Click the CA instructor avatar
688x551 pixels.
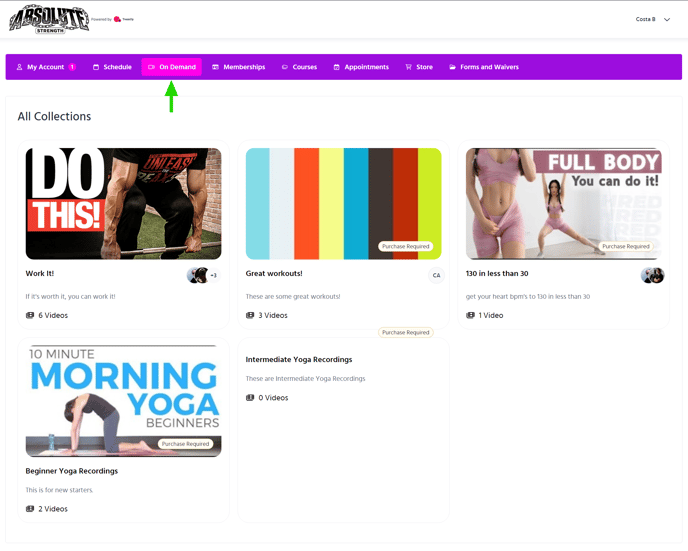(x=436, y=275)
